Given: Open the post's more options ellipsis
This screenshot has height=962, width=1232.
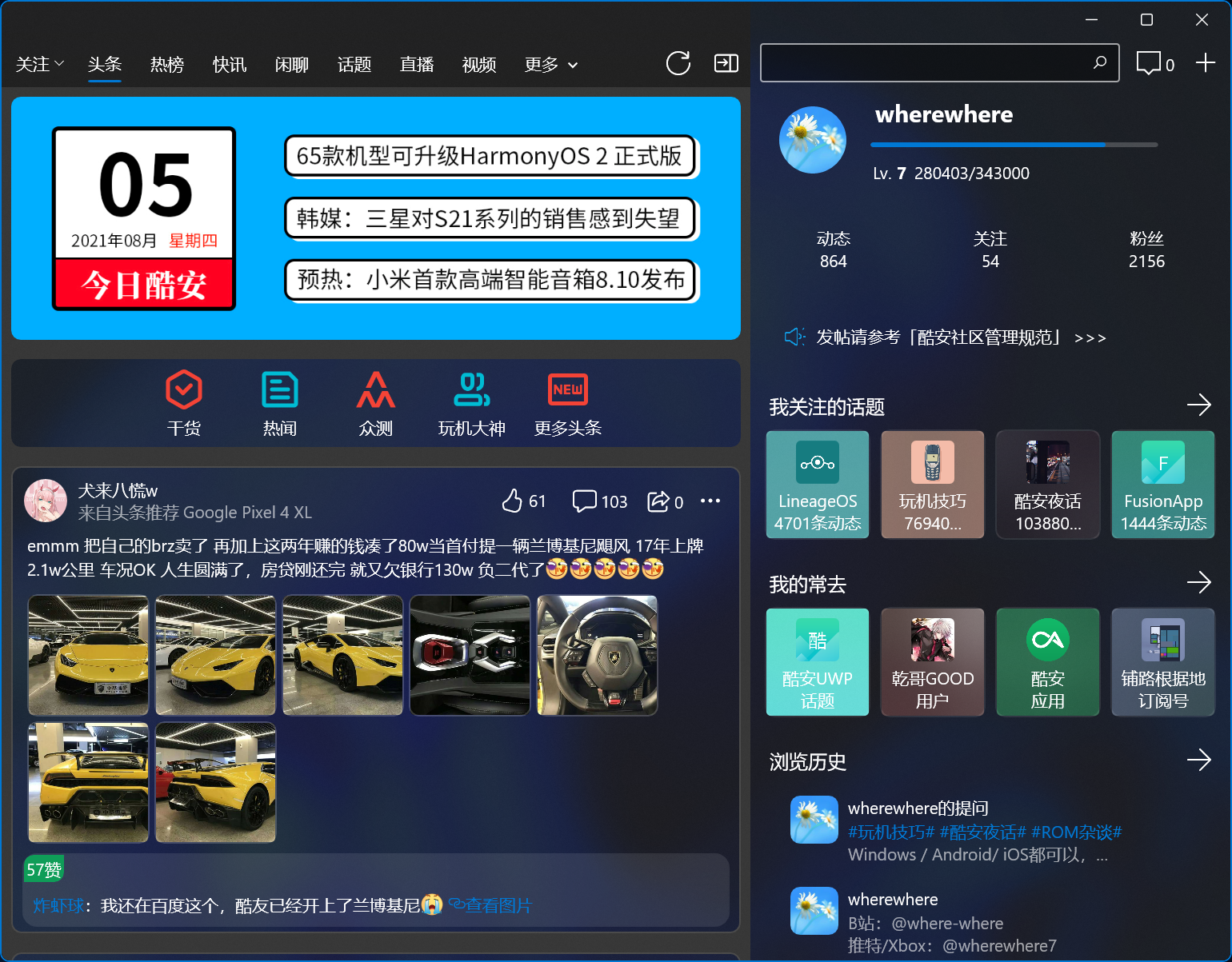Looking at the screenshot, I should [710, 501].
